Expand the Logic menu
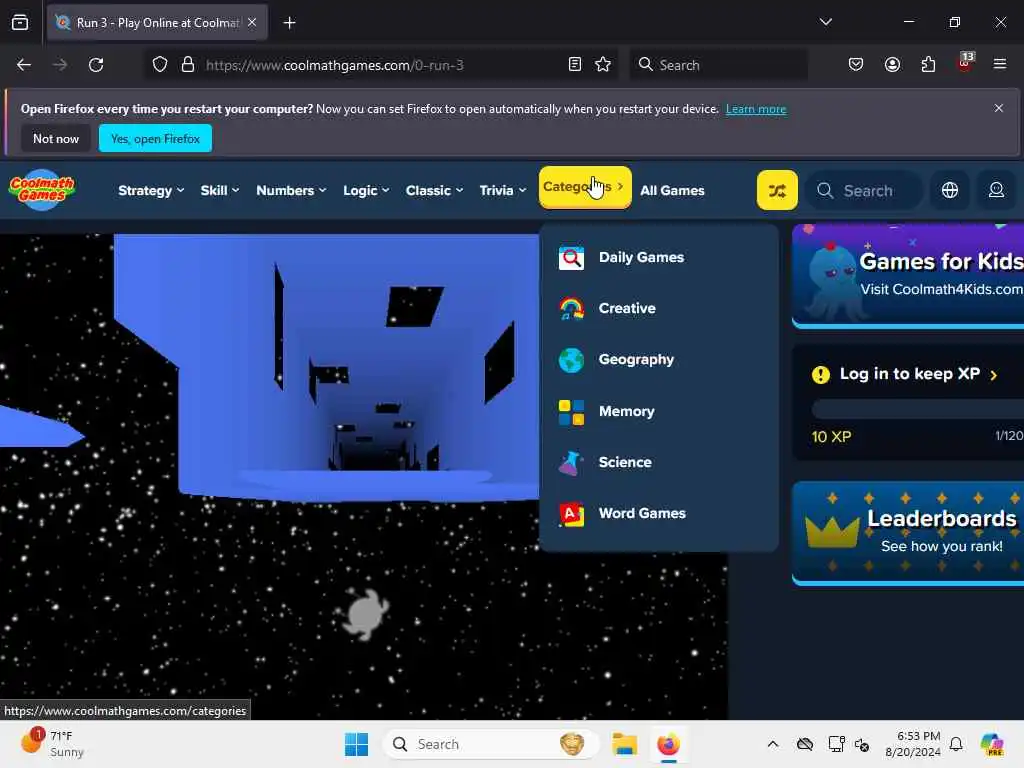The height and width of the screenshot is (768, 1024). [366, 191]
